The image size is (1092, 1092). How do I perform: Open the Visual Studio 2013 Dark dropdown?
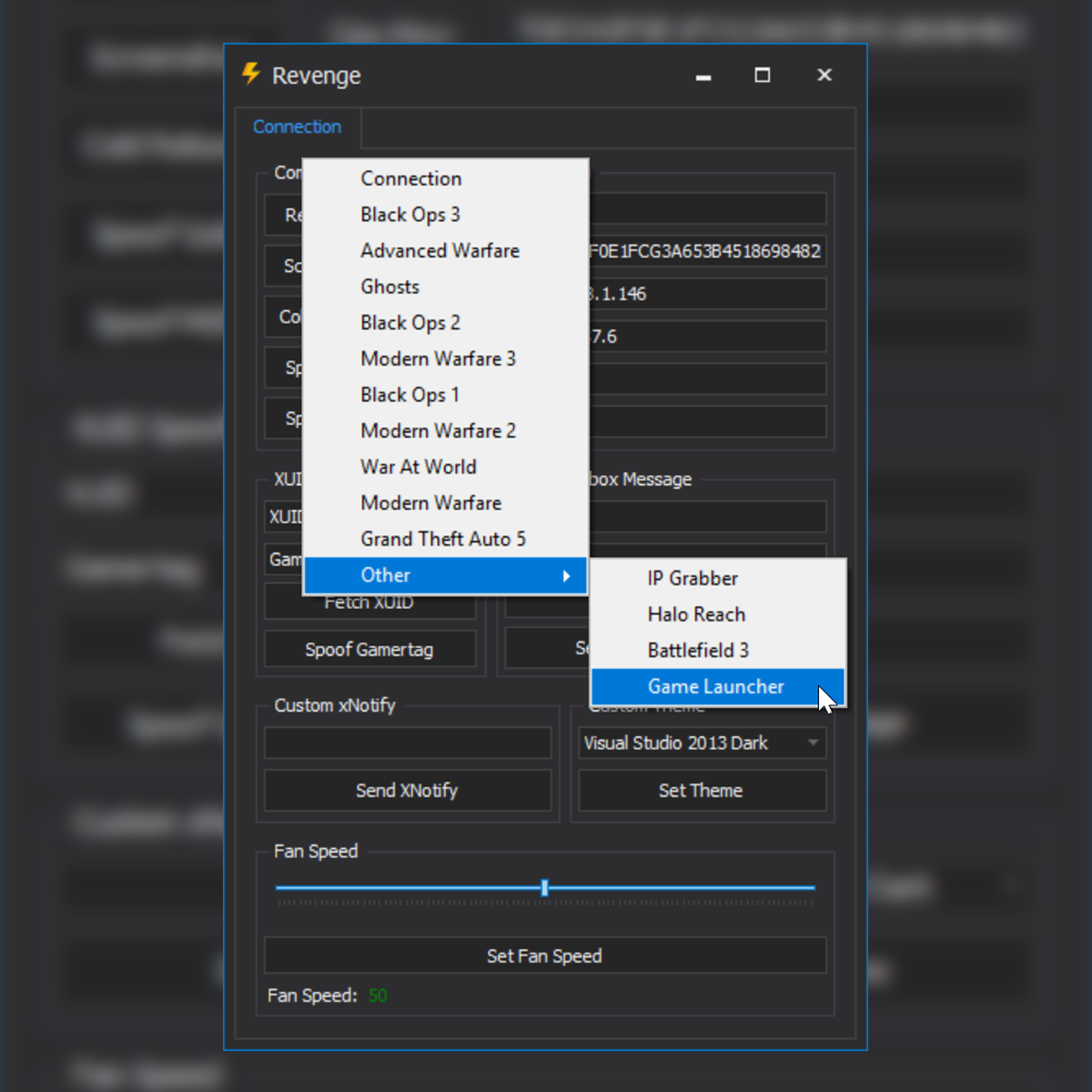coord(702,743)
